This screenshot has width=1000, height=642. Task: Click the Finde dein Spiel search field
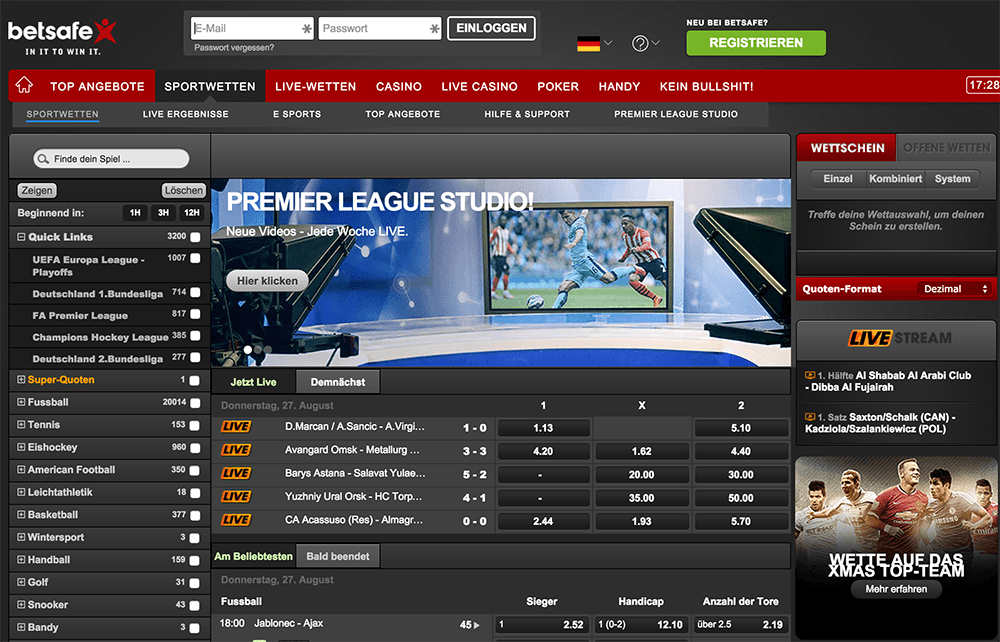112,159
